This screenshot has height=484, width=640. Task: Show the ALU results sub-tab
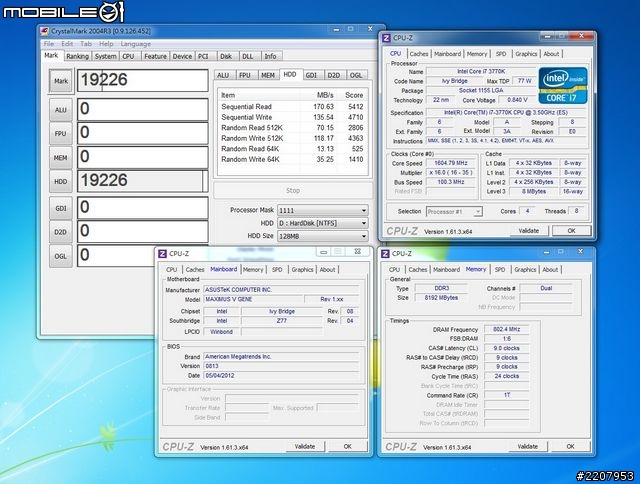click(223, 75)
